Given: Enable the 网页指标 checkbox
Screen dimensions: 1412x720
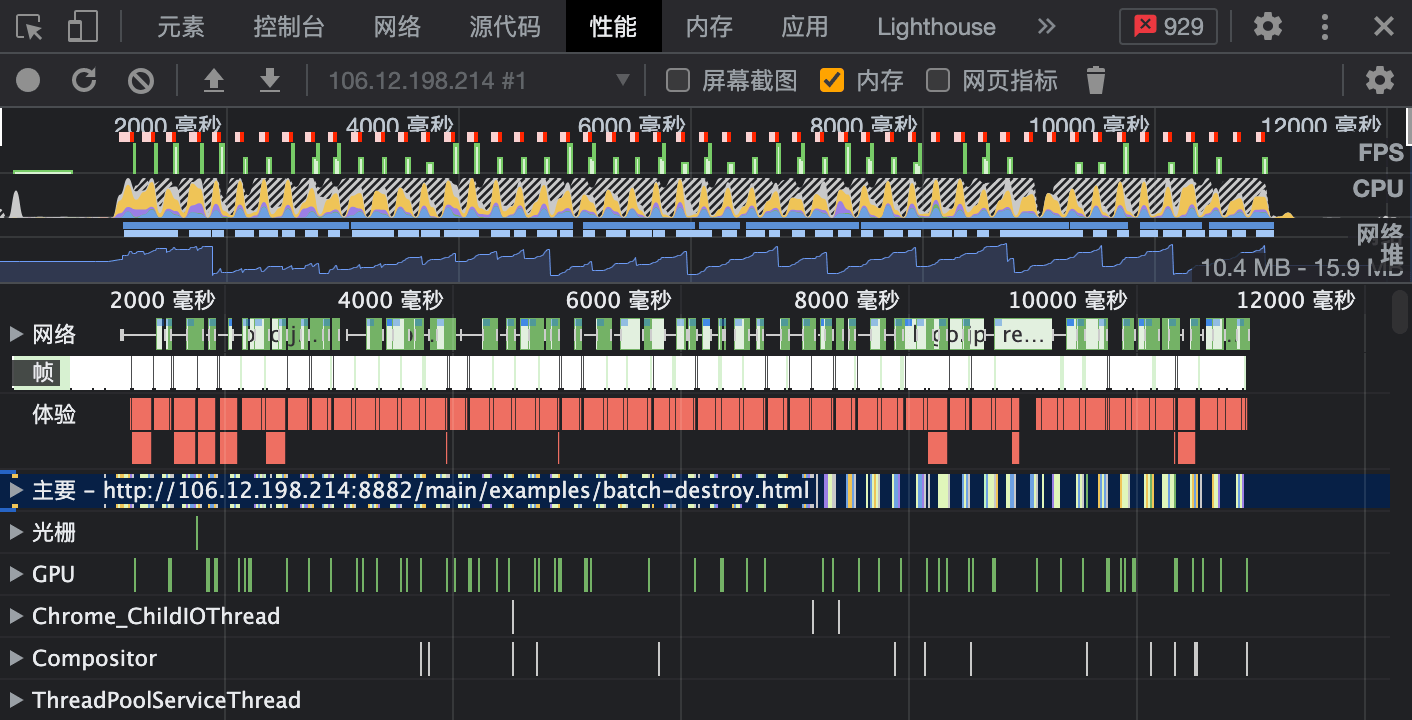Looking at the screenshot, I should (938, 80).
